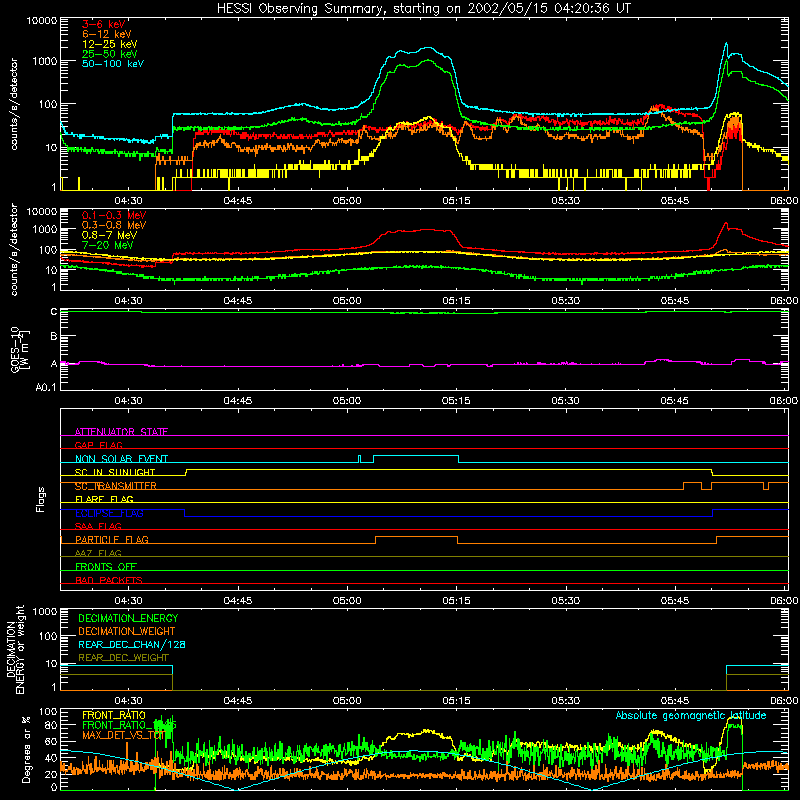Image resolution: width=800 pixels, height=800 pixels.
Task: Select the cyan "50-100 keV" legend label
Action: (113, 63)
